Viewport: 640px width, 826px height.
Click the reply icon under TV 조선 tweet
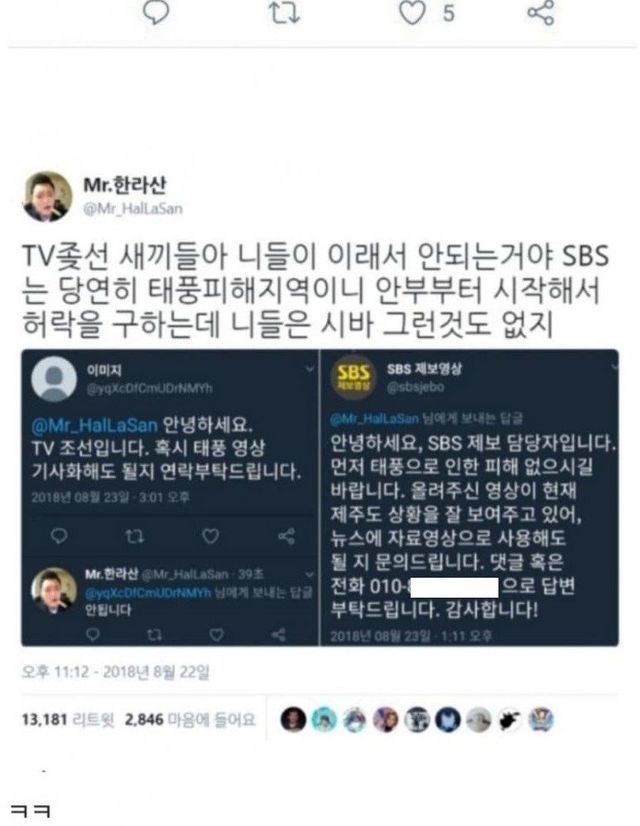[59, 536]
